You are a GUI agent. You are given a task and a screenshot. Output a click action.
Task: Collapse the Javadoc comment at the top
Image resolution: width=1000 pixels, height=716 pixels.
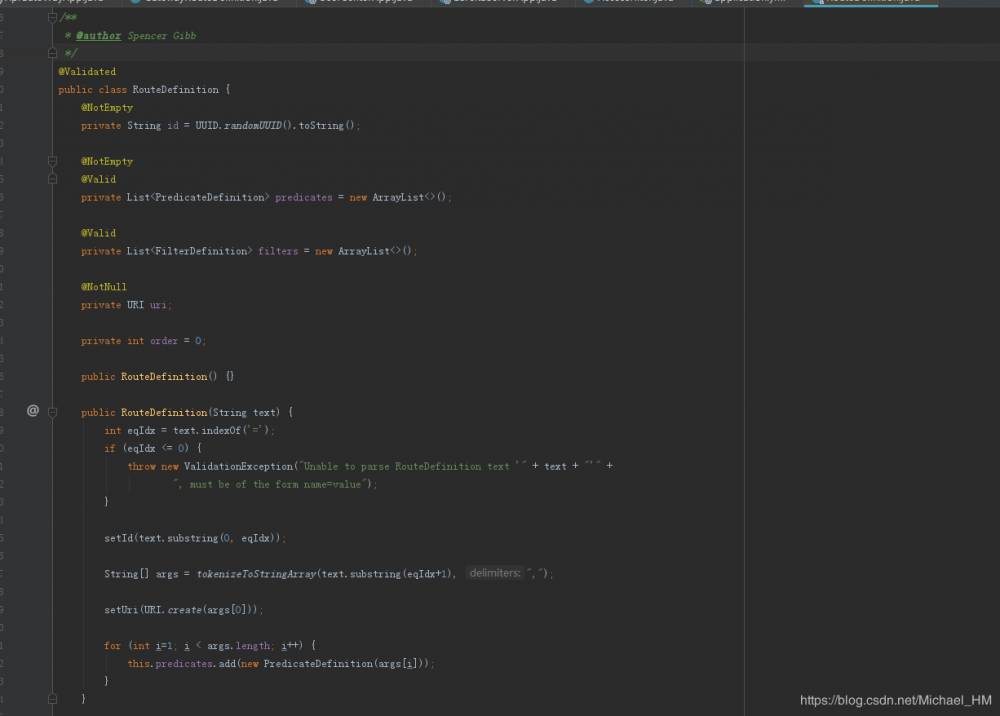pyautogui.click(x=52, y=18)
